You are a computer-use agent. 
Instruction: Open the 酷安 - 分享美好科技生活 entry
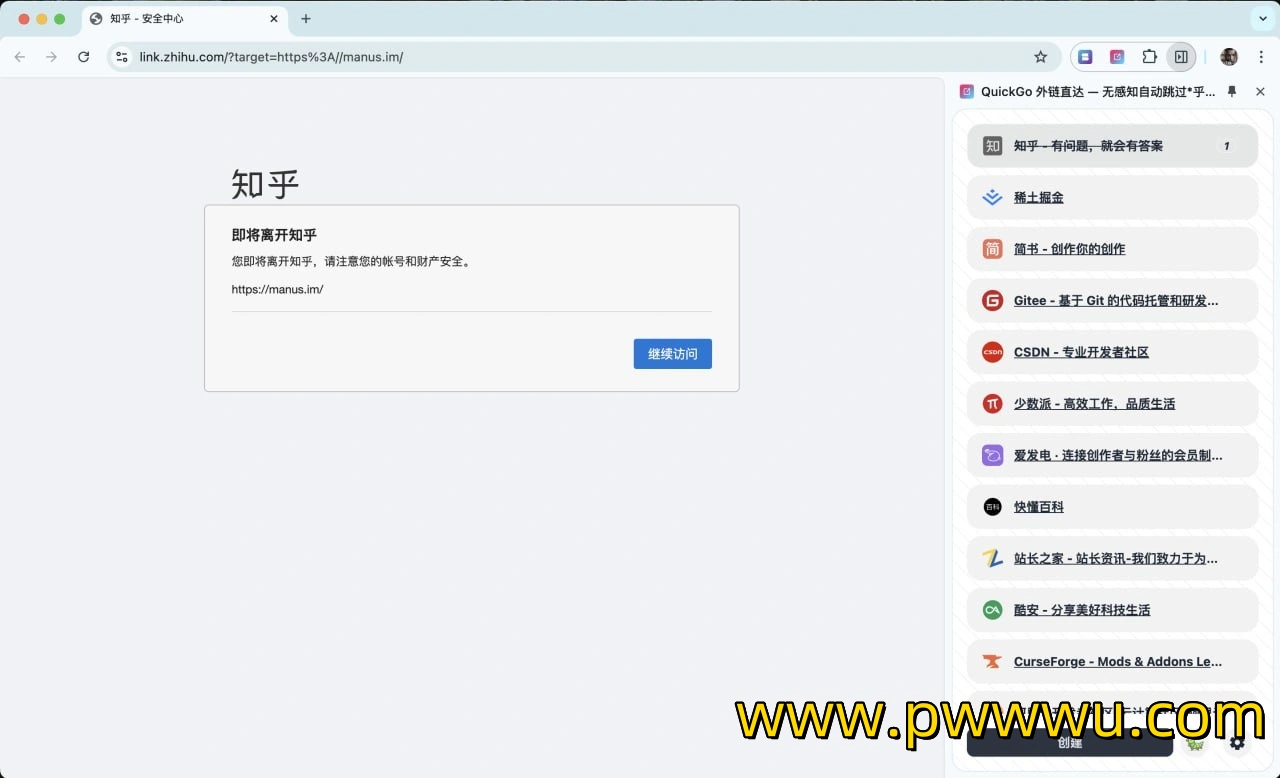(x=1112, y=610)
